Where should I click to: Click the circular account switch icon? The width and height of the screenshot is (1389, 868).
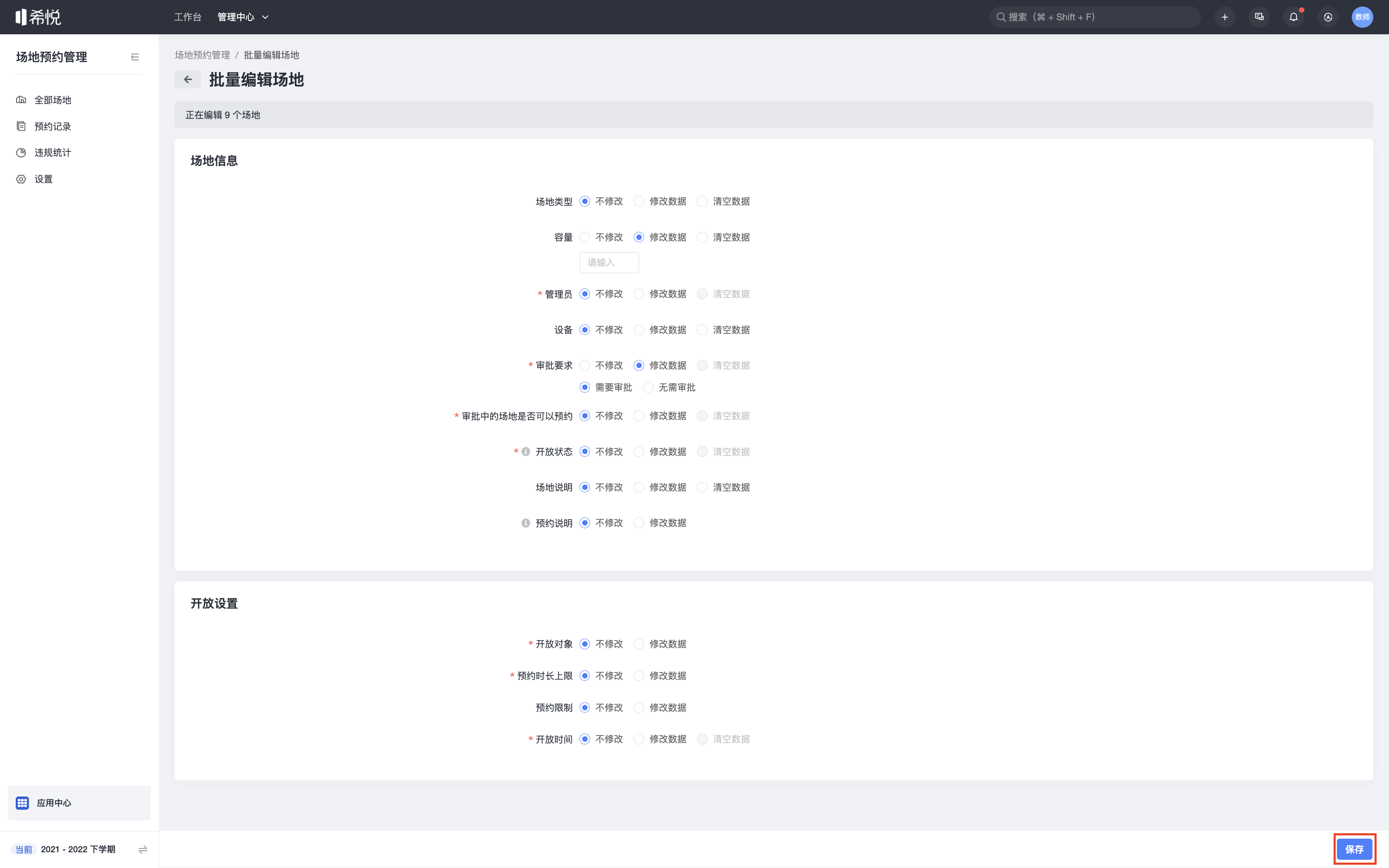(1328, 17)
